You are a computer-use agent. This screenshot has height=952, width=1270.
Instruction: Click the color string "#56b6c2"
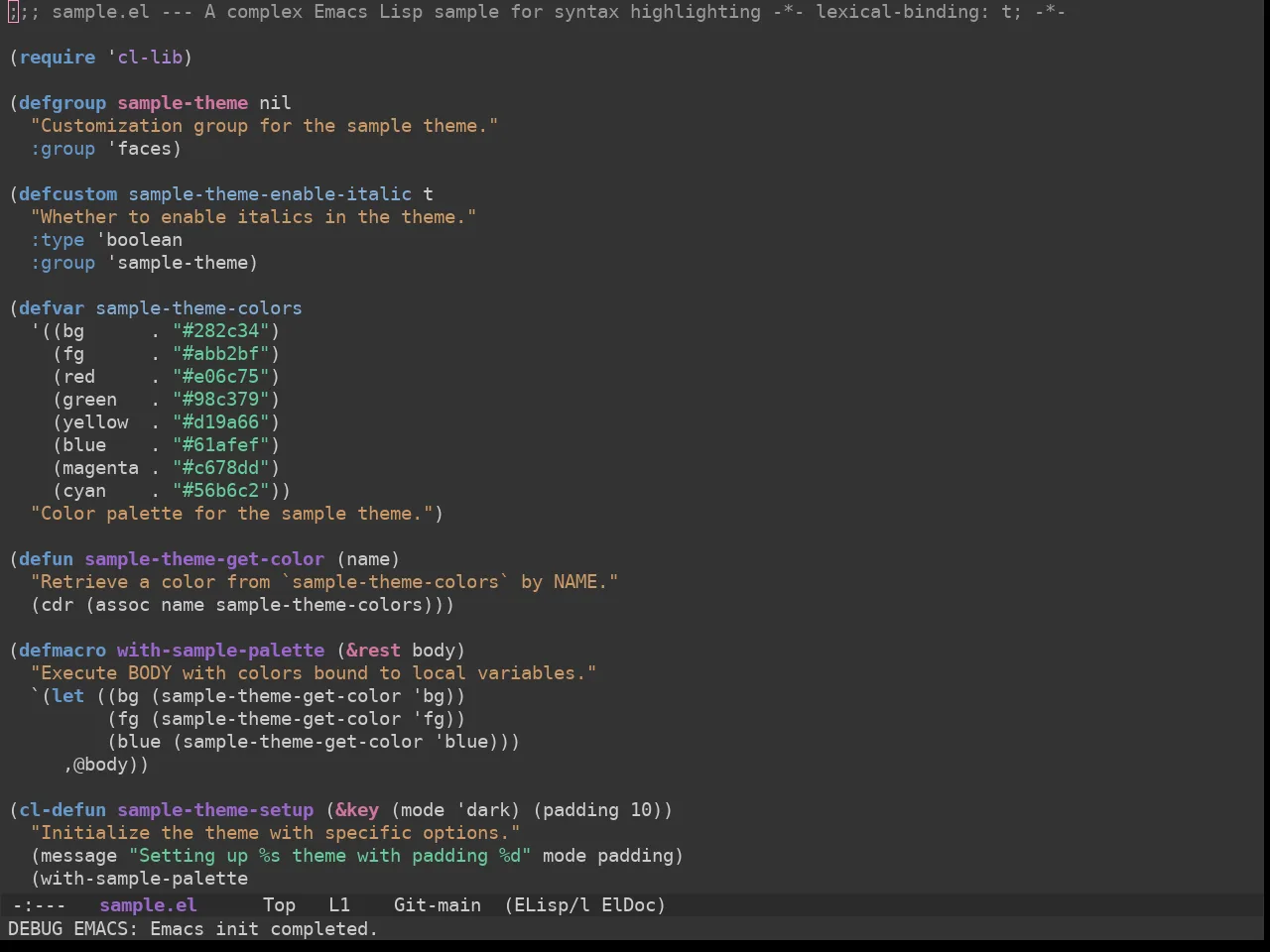click(x=221, y=491)
